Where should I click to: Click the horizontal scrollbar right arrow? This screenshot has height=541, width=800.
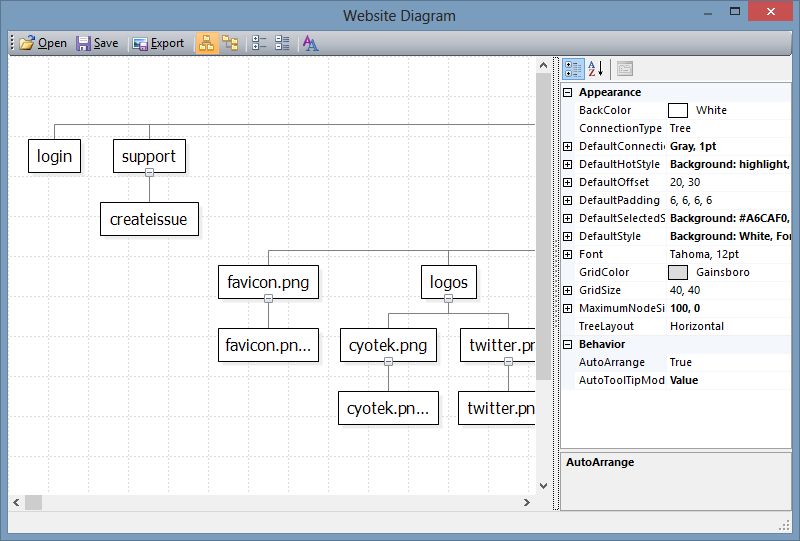[x=527, y=503]
